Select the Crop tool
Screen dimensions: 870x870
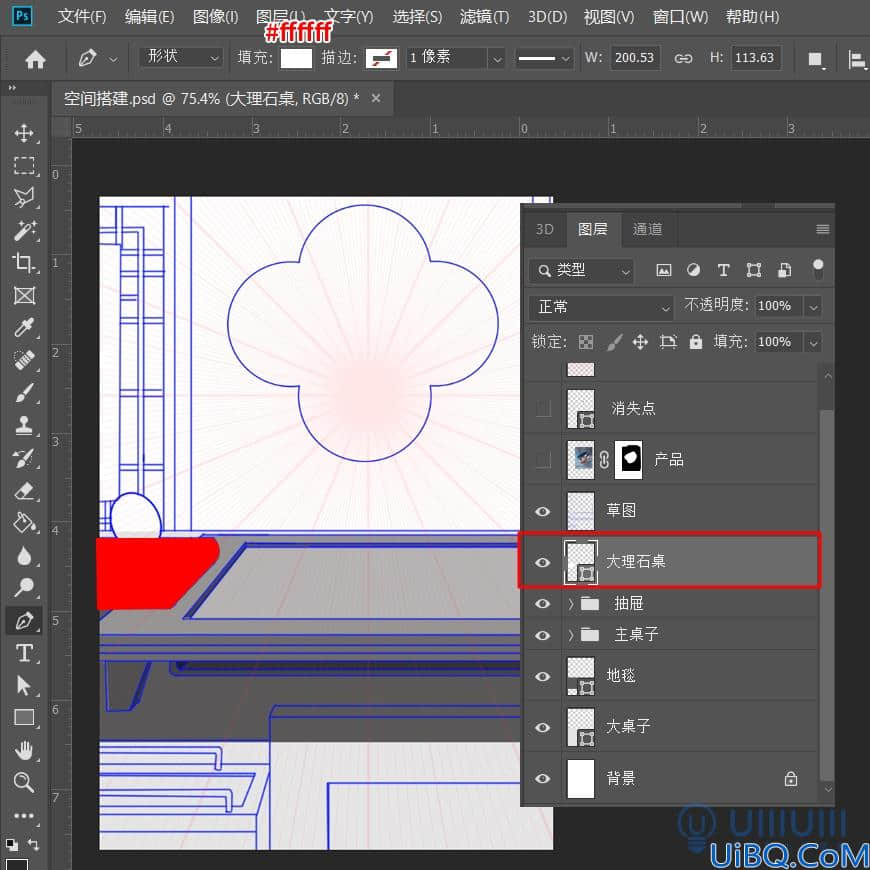[x=24, y=262]
